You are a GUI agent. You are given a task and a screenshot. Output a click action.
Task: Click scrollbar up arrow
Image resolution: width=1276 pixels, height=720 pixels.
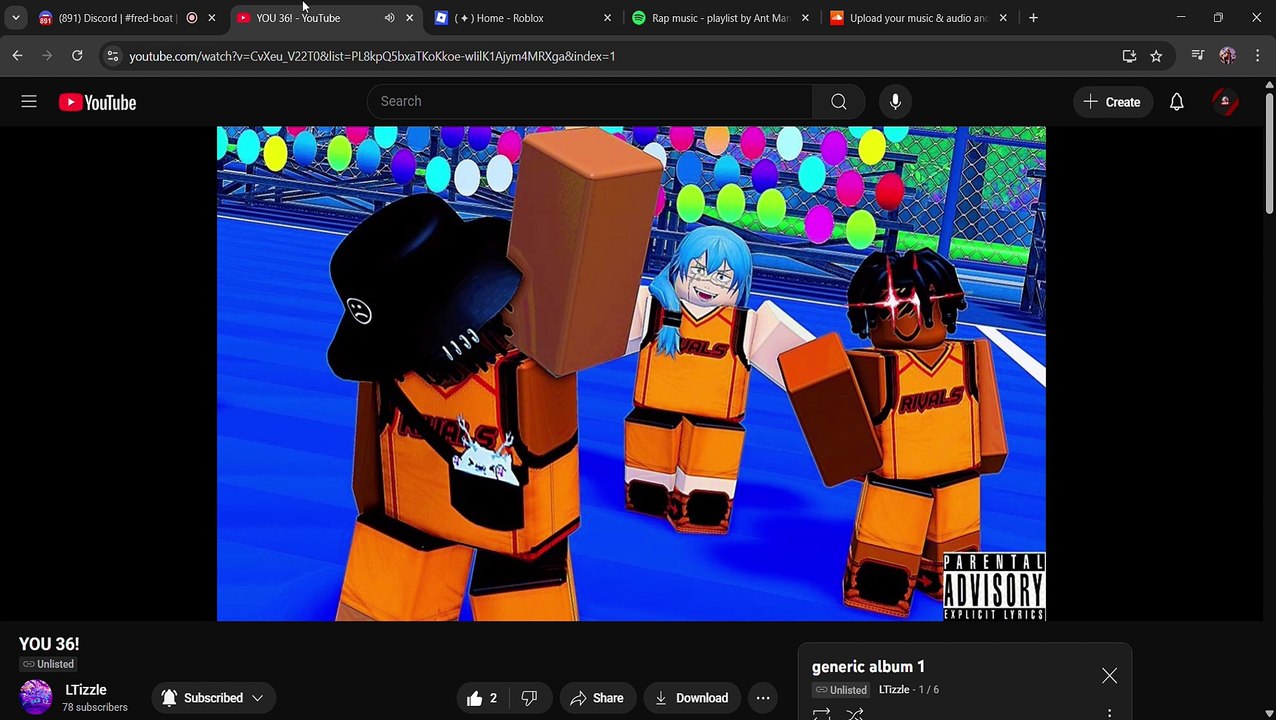(1270, 86)
